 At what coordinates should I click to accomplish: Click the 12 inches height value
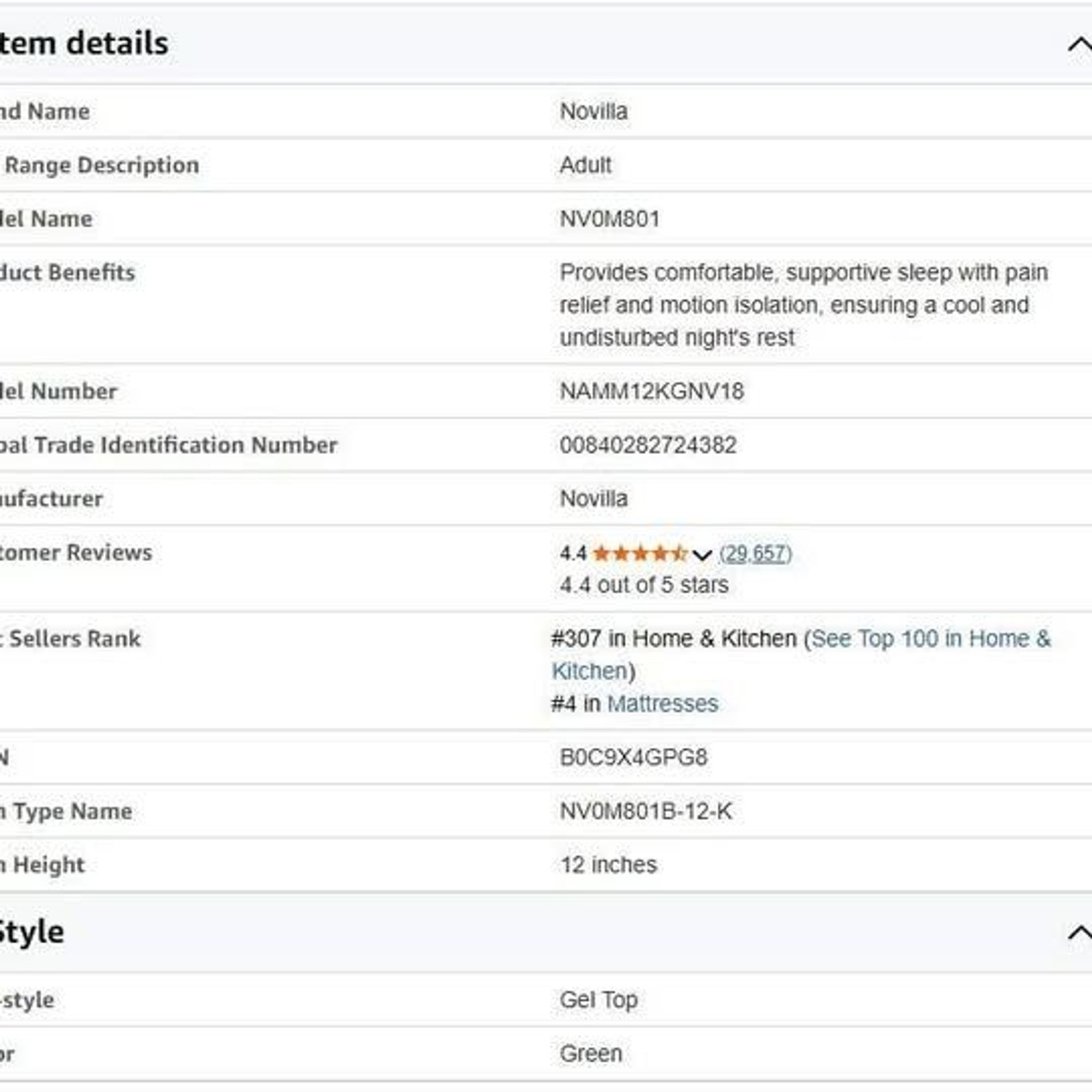pyautogui.click(x=609, y=865)
